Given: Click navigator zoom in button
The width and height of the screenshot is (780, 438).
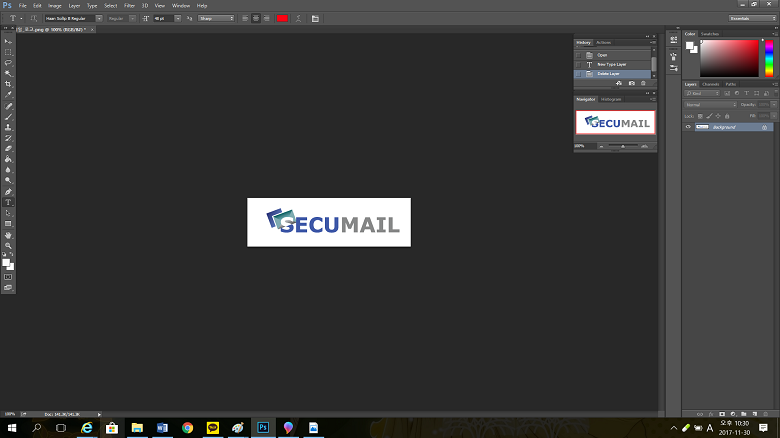Looking at the screenshot, I should 644,146.
